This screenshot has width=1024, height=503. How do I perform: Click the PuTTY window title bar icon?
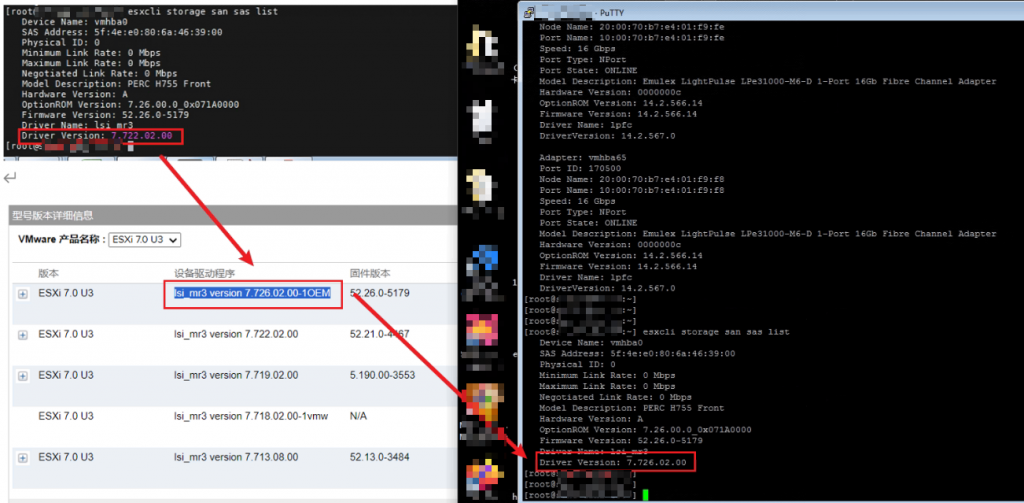(530, 12)
